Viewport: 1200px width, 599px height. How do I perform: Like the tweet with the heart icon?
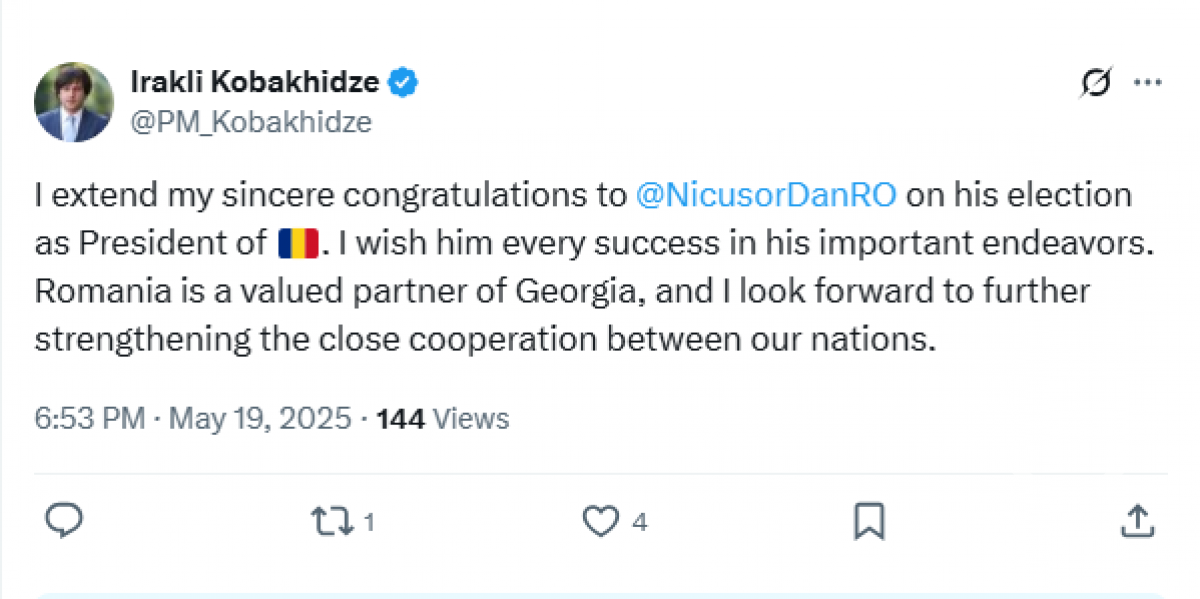click(600, 521)
